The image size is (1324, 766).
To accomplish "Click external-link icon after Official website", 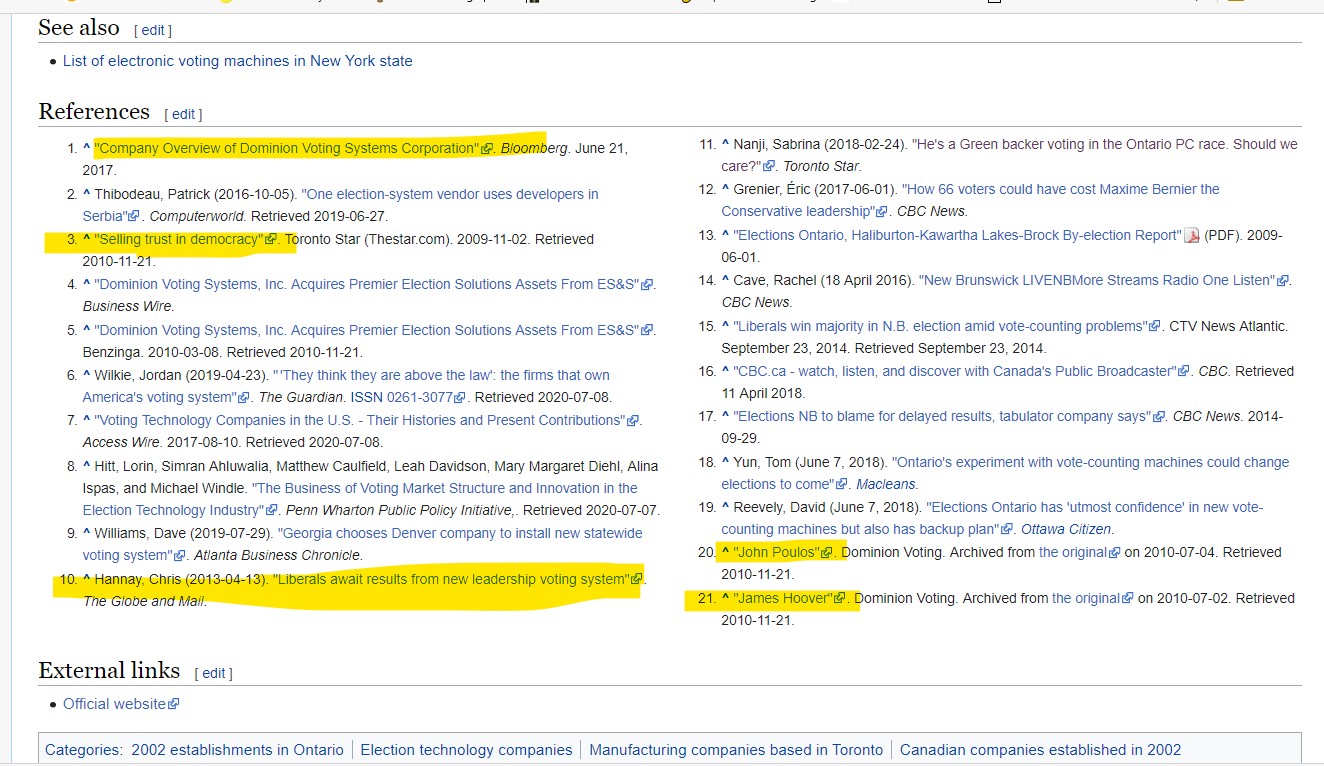I will click(174, 704).
